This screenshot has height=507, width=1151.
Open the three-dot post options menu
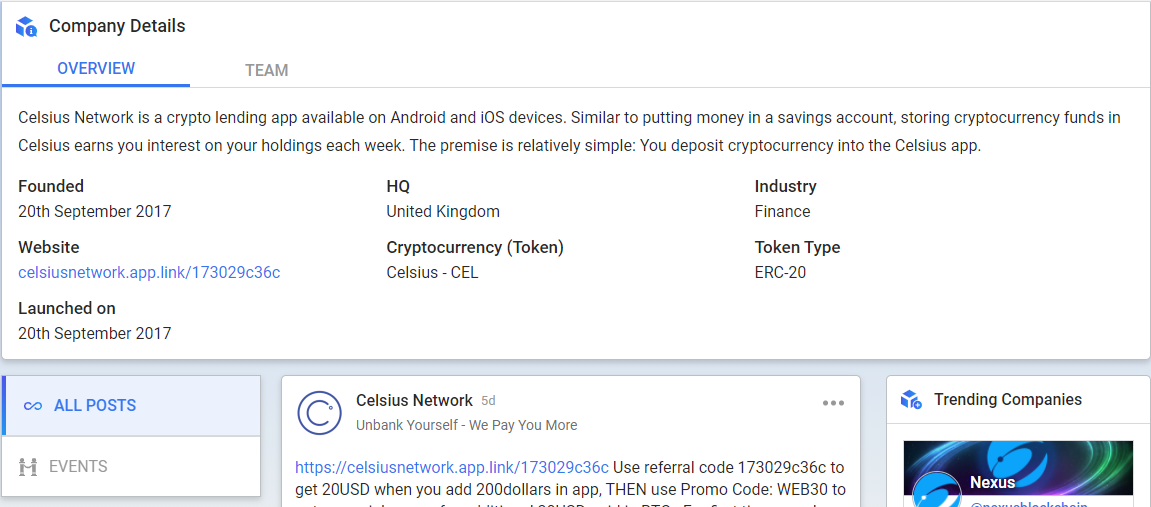pos(833,403)
